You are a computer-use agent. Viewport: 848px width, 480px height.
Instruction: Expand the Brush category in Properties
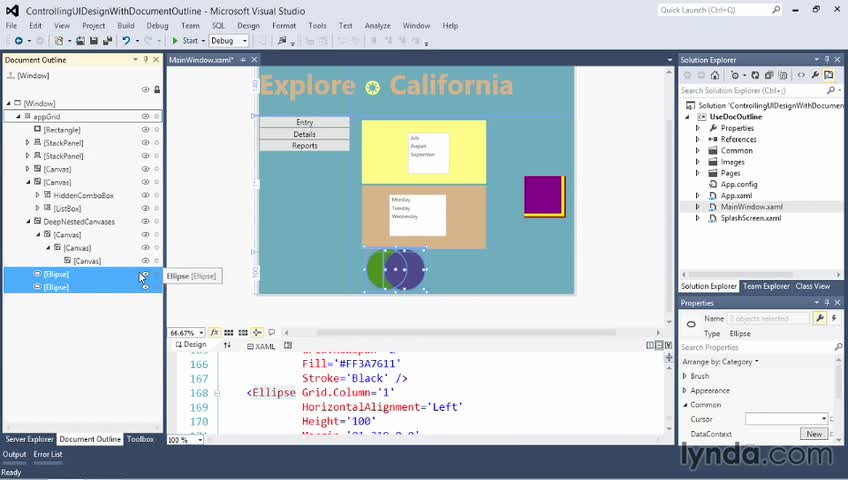click(685, 376)
